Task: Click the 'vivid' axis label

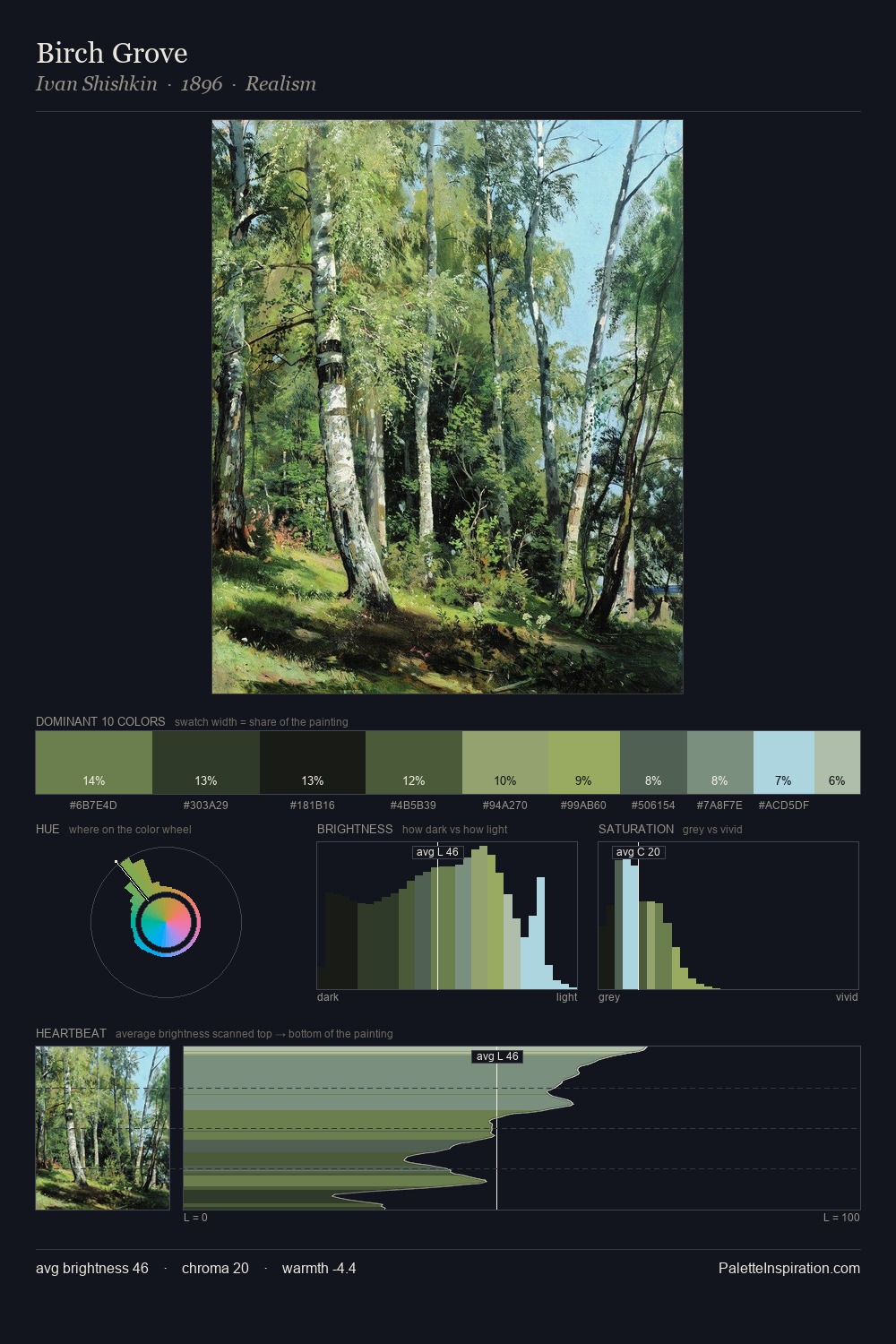Action: pos(847,996)
